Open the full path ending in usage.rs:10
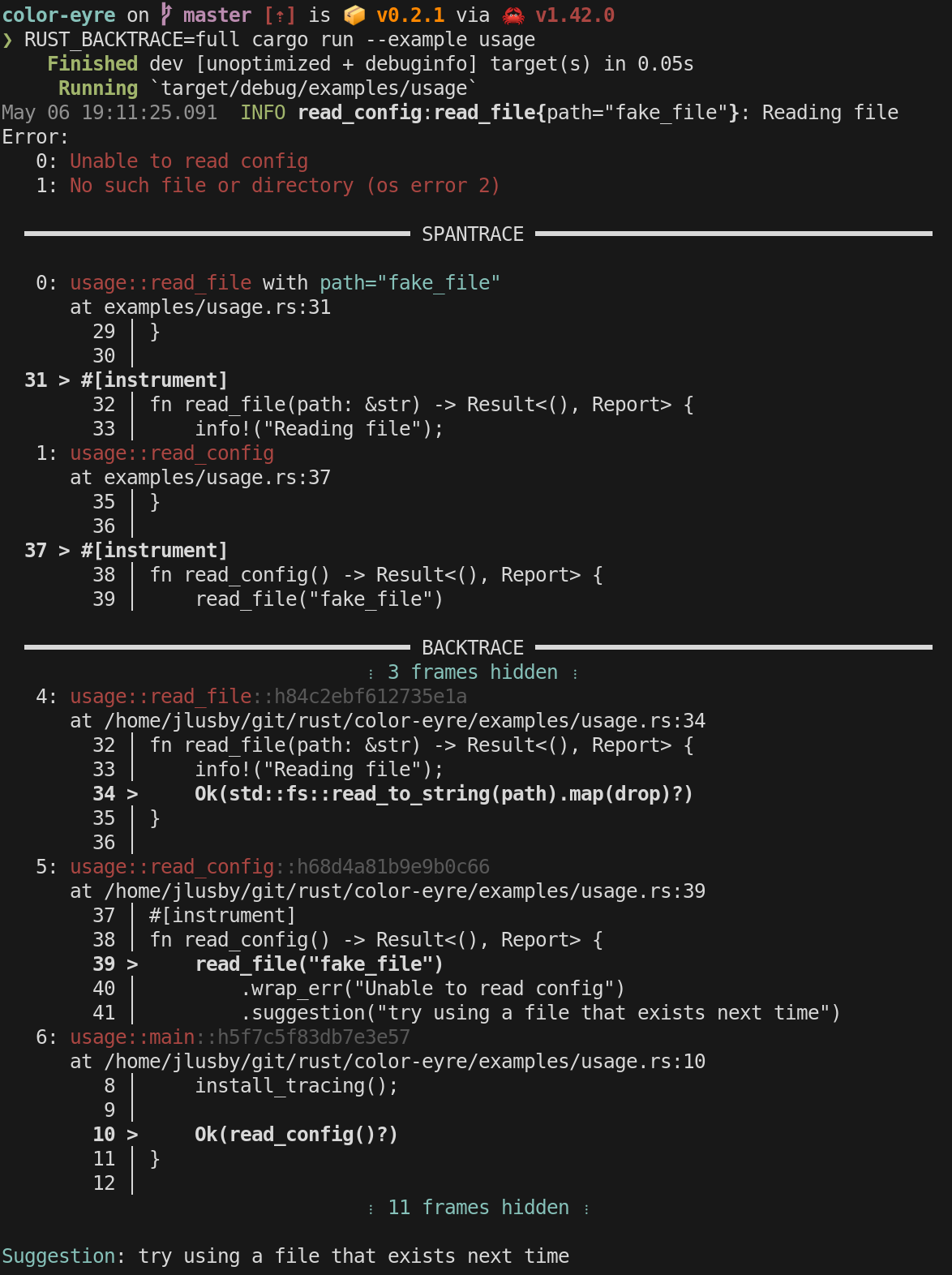The image size is (952, 1275). (x=405, y=1062)
